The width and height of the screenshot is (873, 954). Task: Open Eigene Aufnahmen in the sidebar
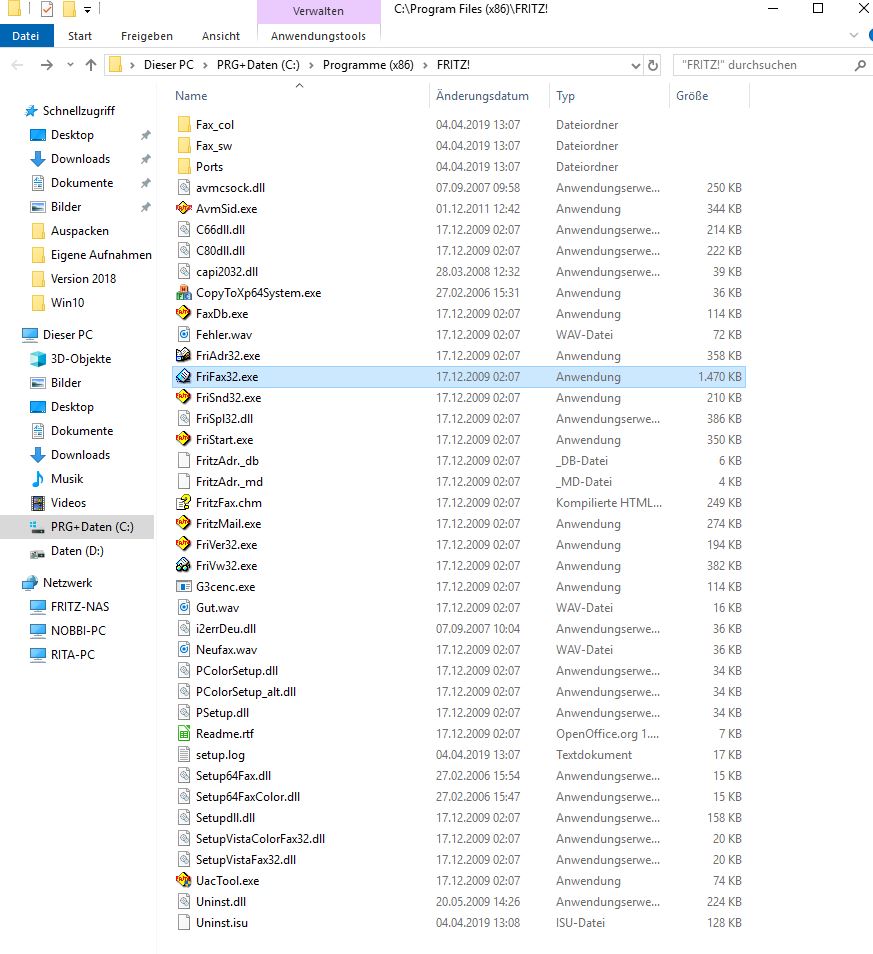click(101, 254)
